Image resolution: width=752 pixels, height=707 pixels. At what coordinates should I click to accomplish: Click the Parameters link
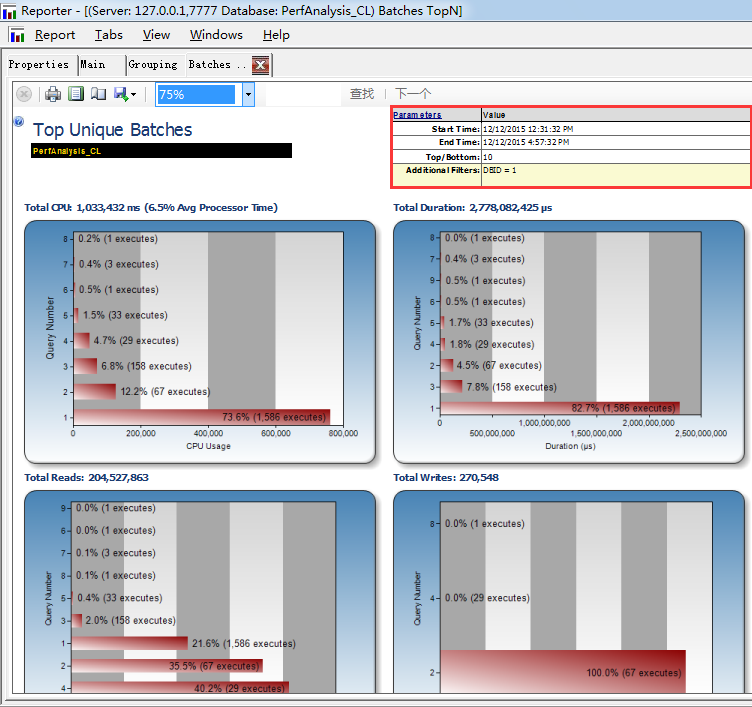[417, 115]
